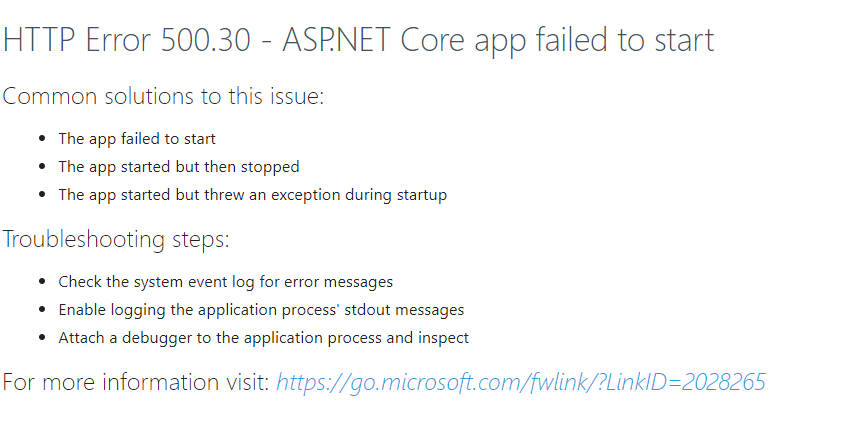This screenshot has width=858, height=443.
Task: Click the 'Attach a debugger' troubleshooting step
Action: (263, 338)
